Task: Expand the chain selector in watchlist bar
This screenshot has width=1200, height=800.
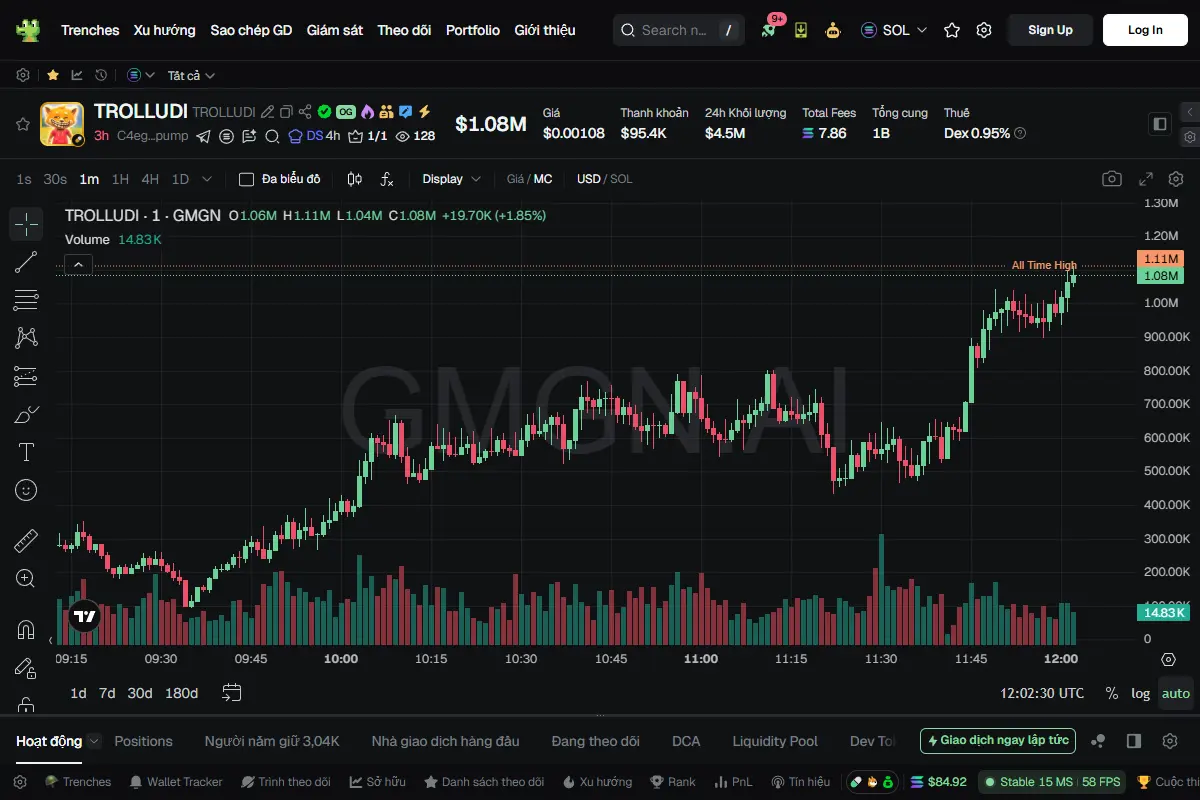Action: pos(141,75)
